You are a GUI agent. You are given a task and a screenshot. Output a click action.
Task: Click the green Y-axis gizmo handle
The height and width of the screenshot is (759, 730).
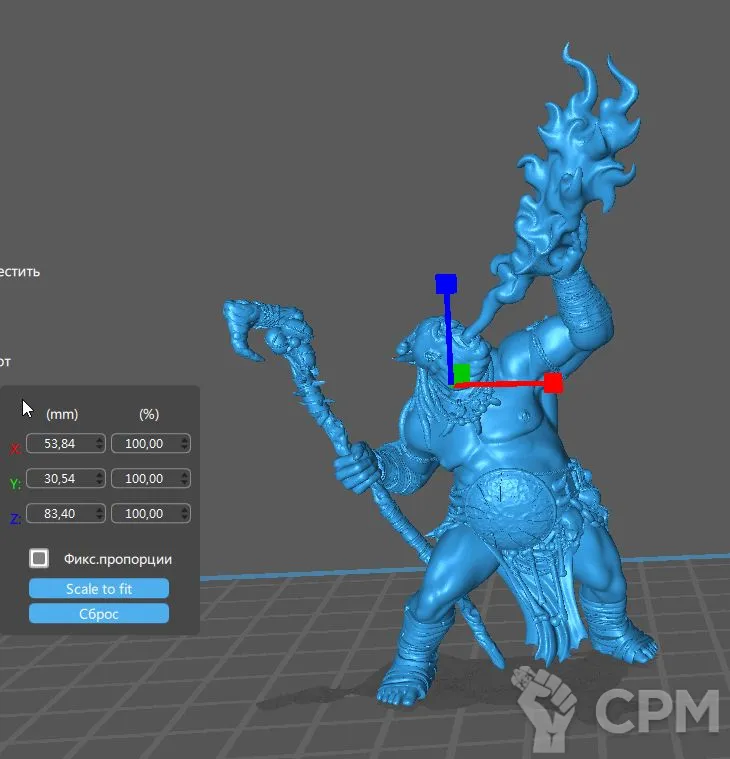pos(461,374)
